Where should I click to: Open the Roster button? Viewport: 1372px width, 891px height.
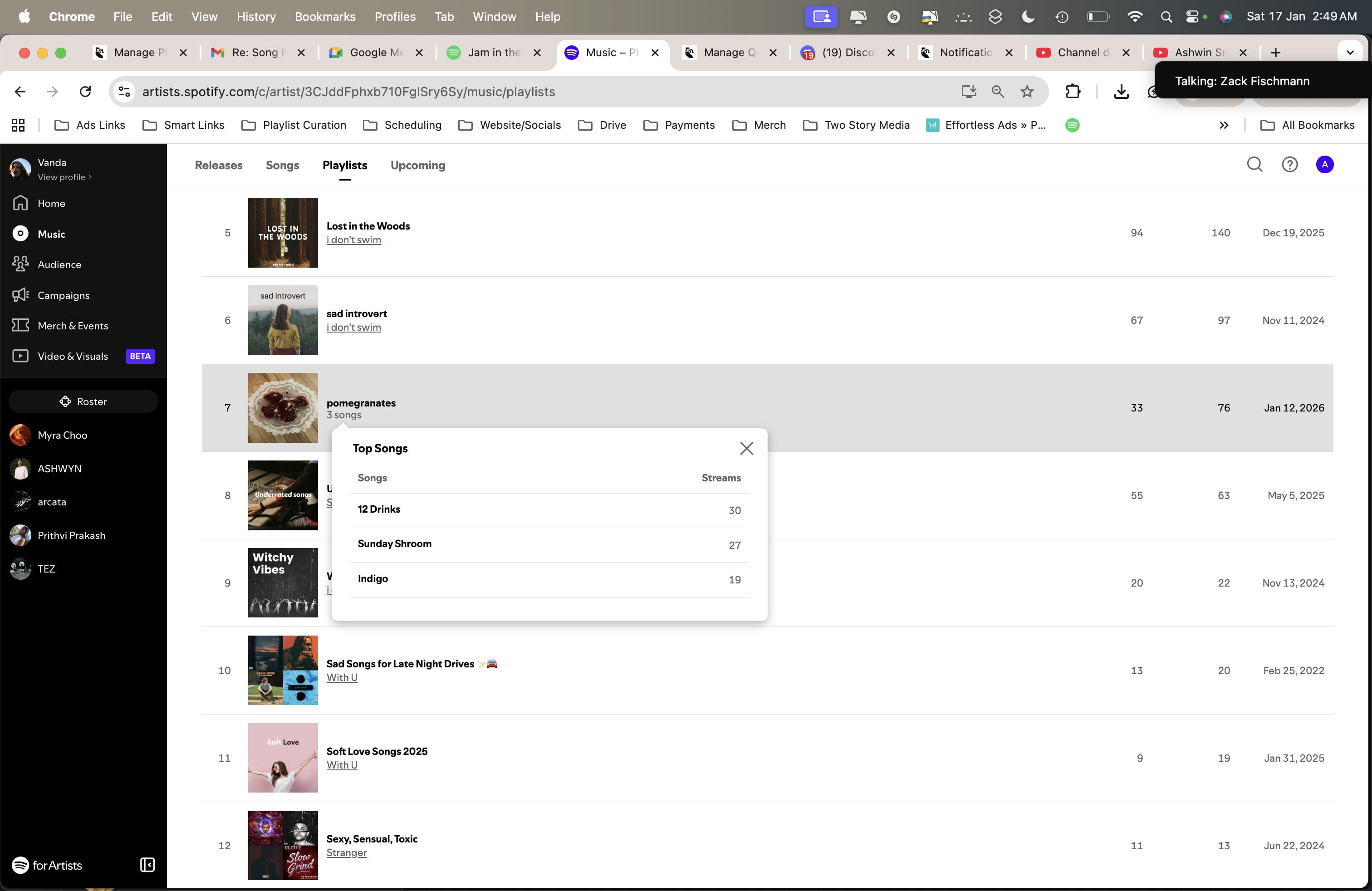click(x=83, y=401)
